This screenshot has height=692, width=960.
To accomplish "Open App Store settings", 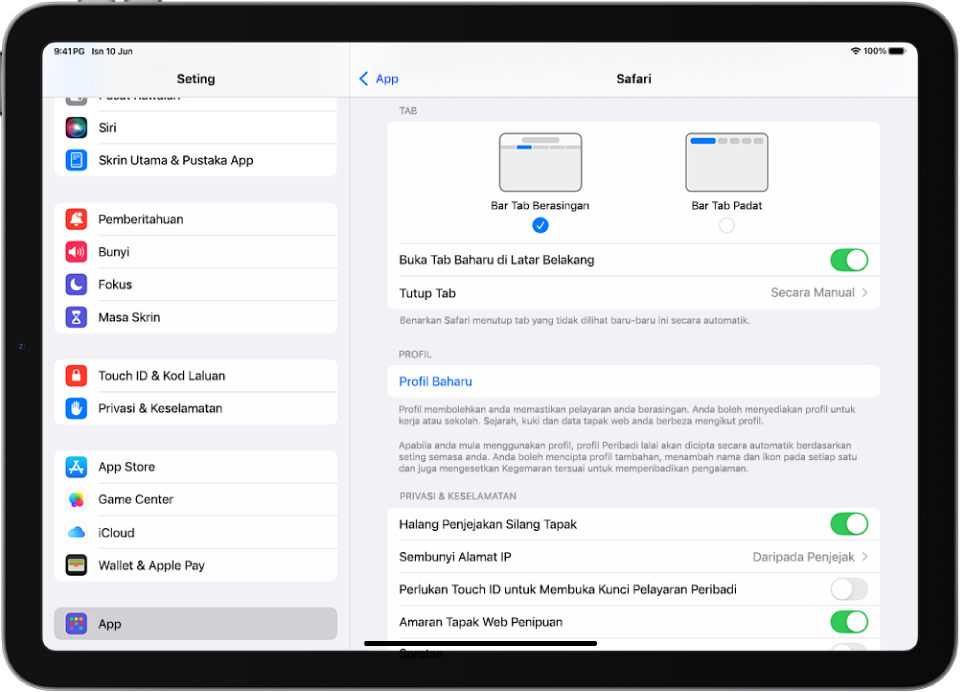I will 195,467.
